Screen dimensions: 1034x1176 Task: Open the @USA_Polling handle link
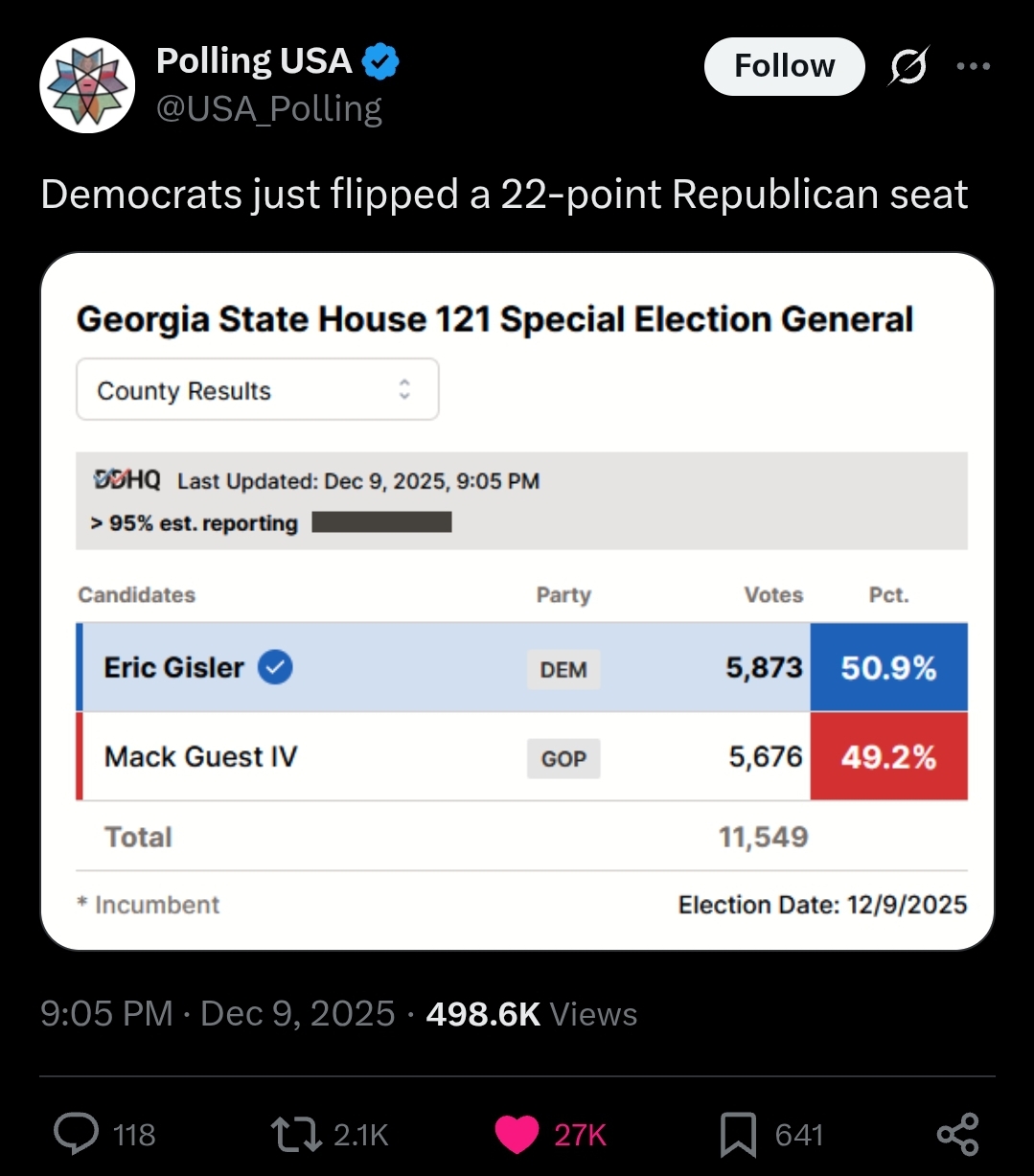click(268, 109)
